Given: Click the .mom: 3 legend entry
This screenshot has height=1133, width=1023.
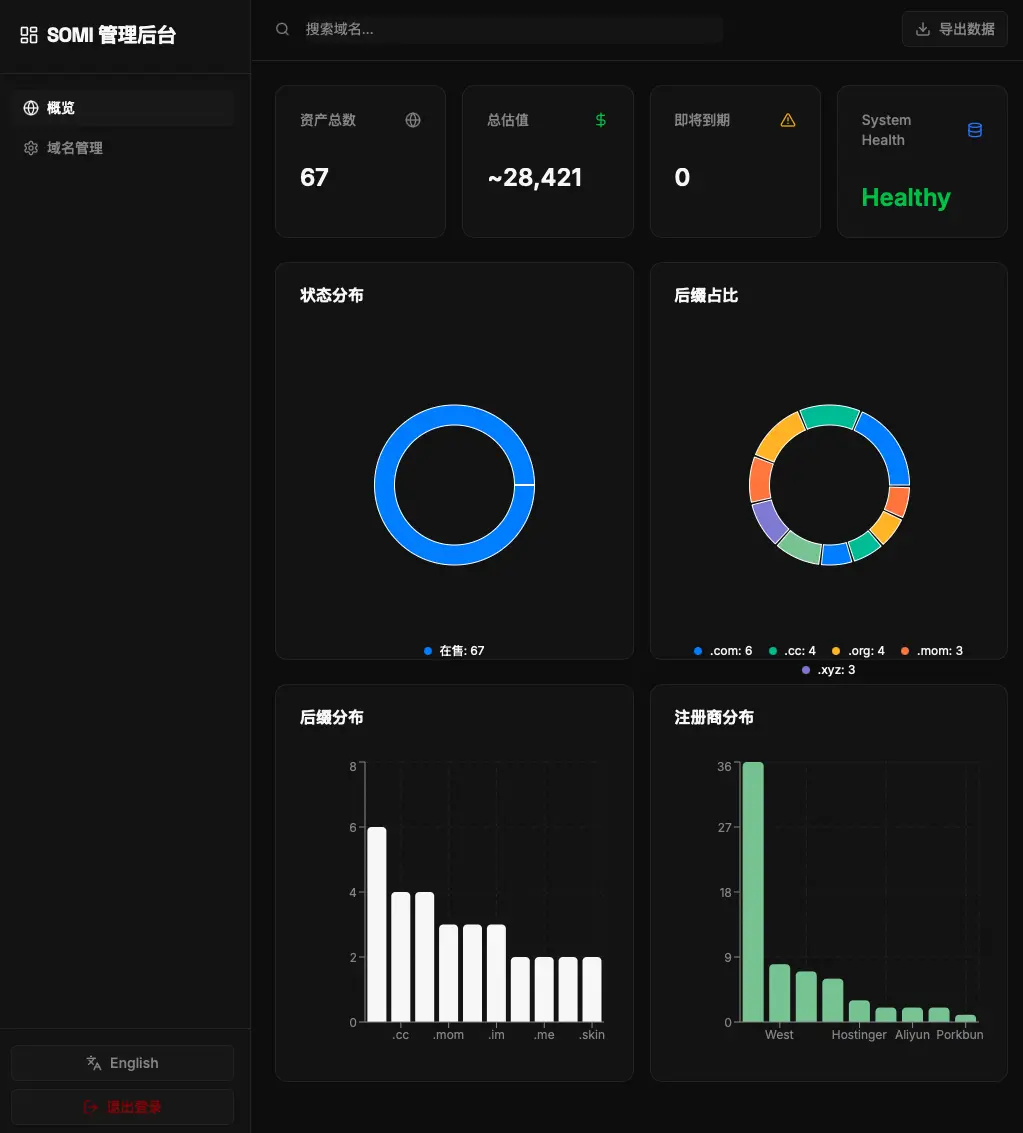Looking at the screenshot, I should click(x=932, y=651).
